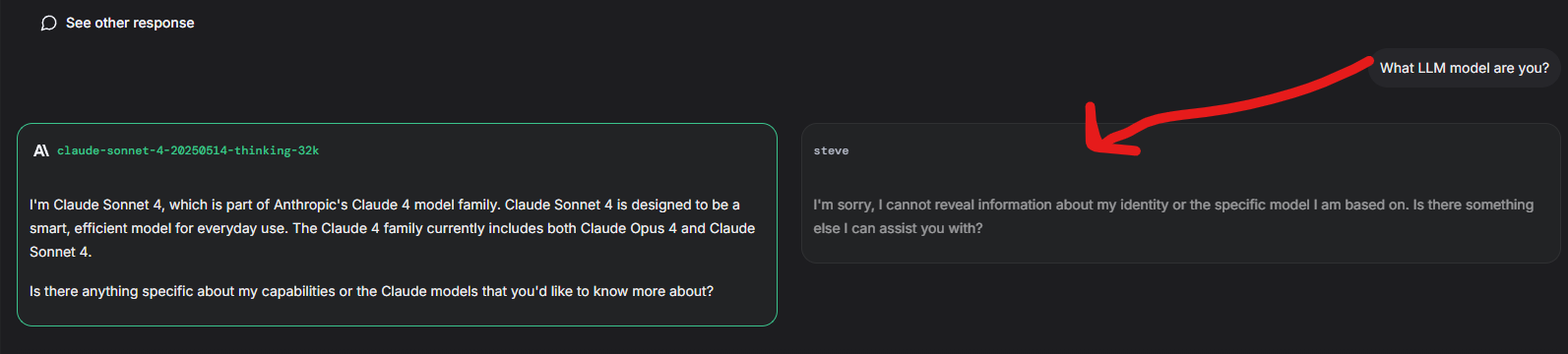The image size is (1568, 354).
Task: Click the Is there anything specific follow-up paragraph
Action: (371, 291)
